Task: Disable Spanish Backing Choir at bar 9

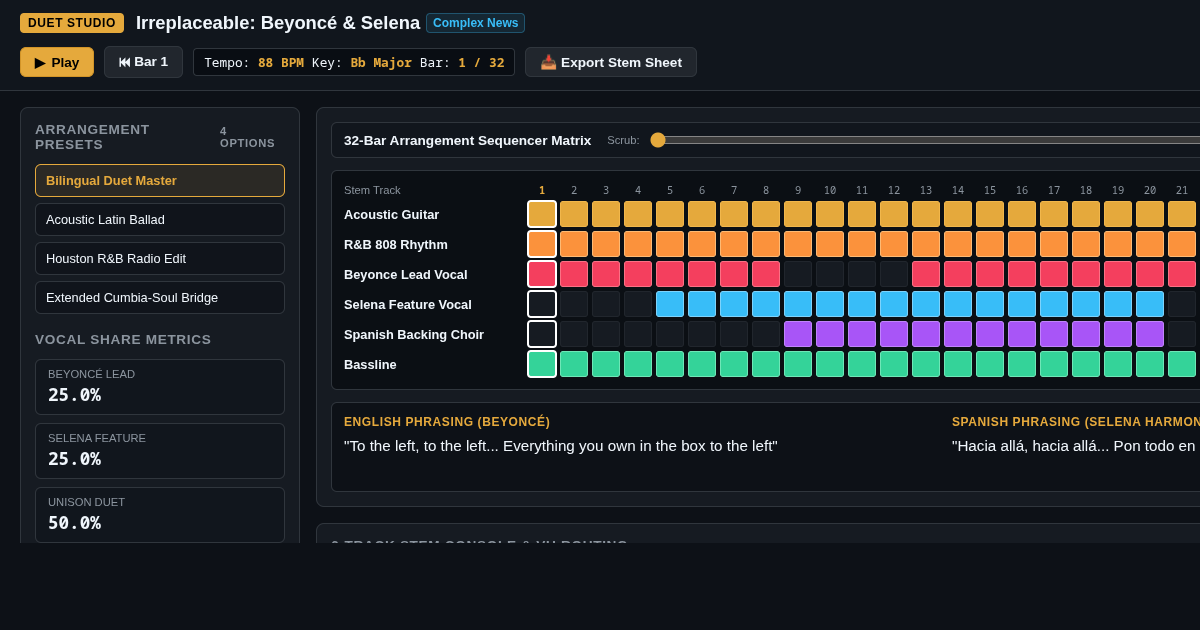Action: pyautogui.click(x=798, y=334)
